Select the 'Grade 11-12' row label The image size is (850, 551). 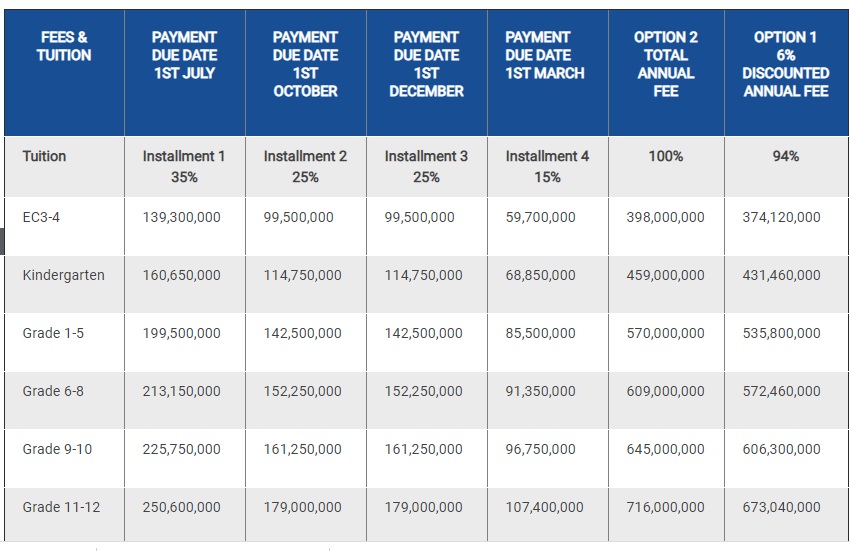[61, 507]
